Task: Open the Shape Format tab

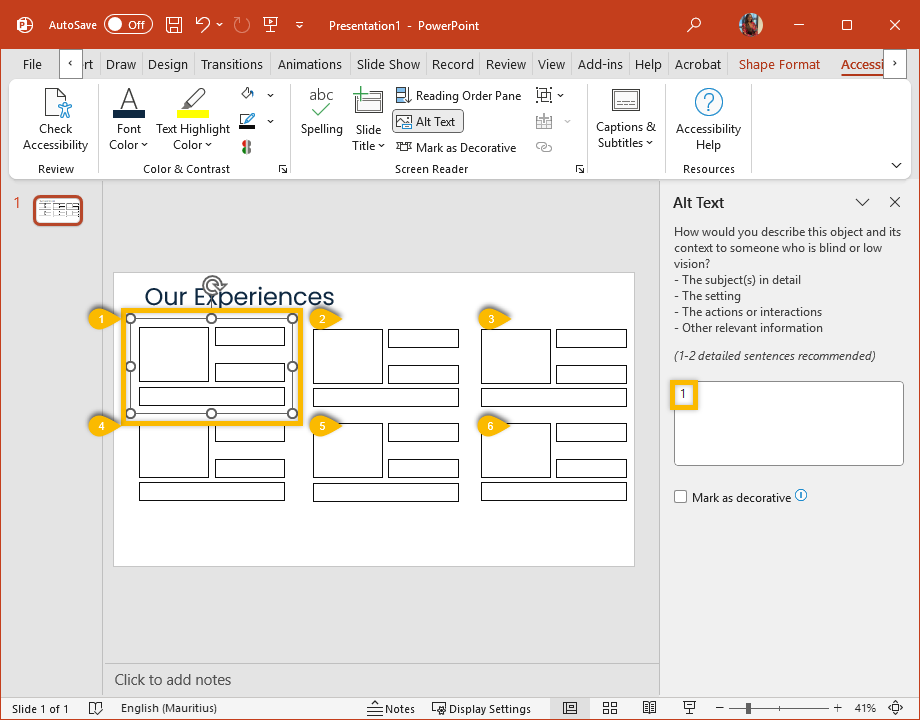Action: point(779,64)
